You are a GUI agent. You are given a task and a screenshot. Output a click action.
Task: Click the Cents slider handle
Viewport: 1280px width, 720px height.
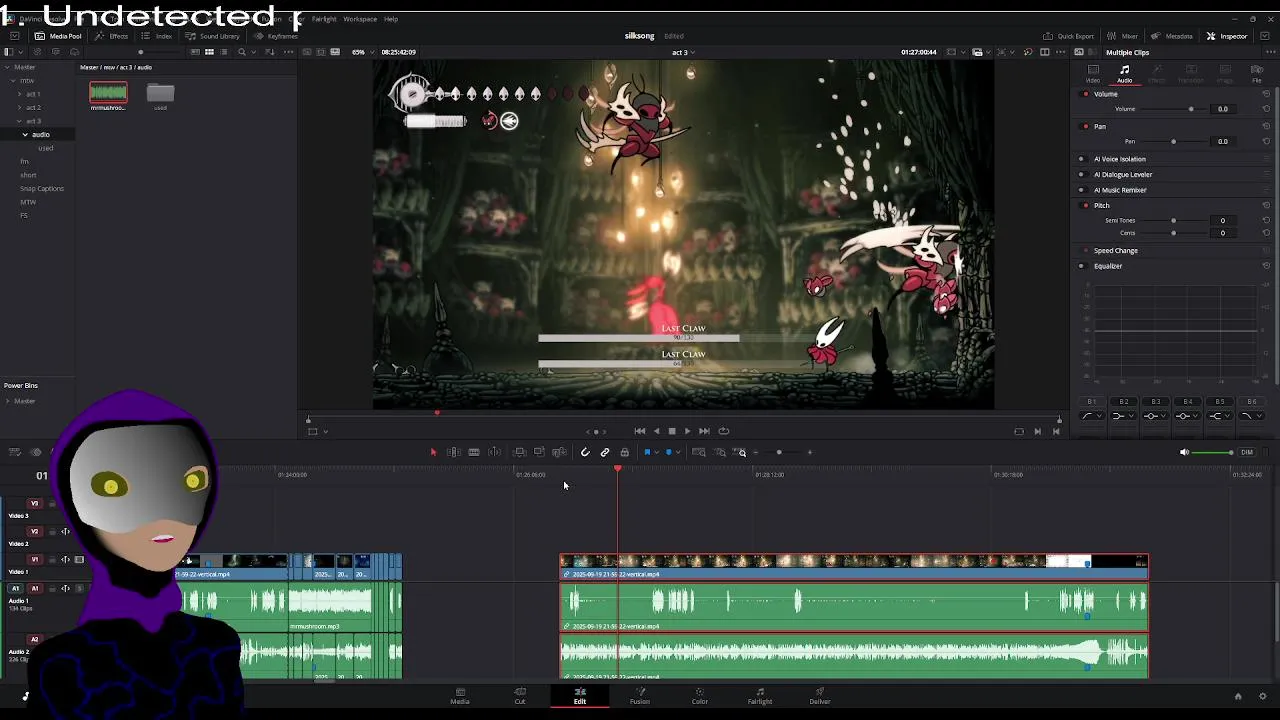[1174, 233]
